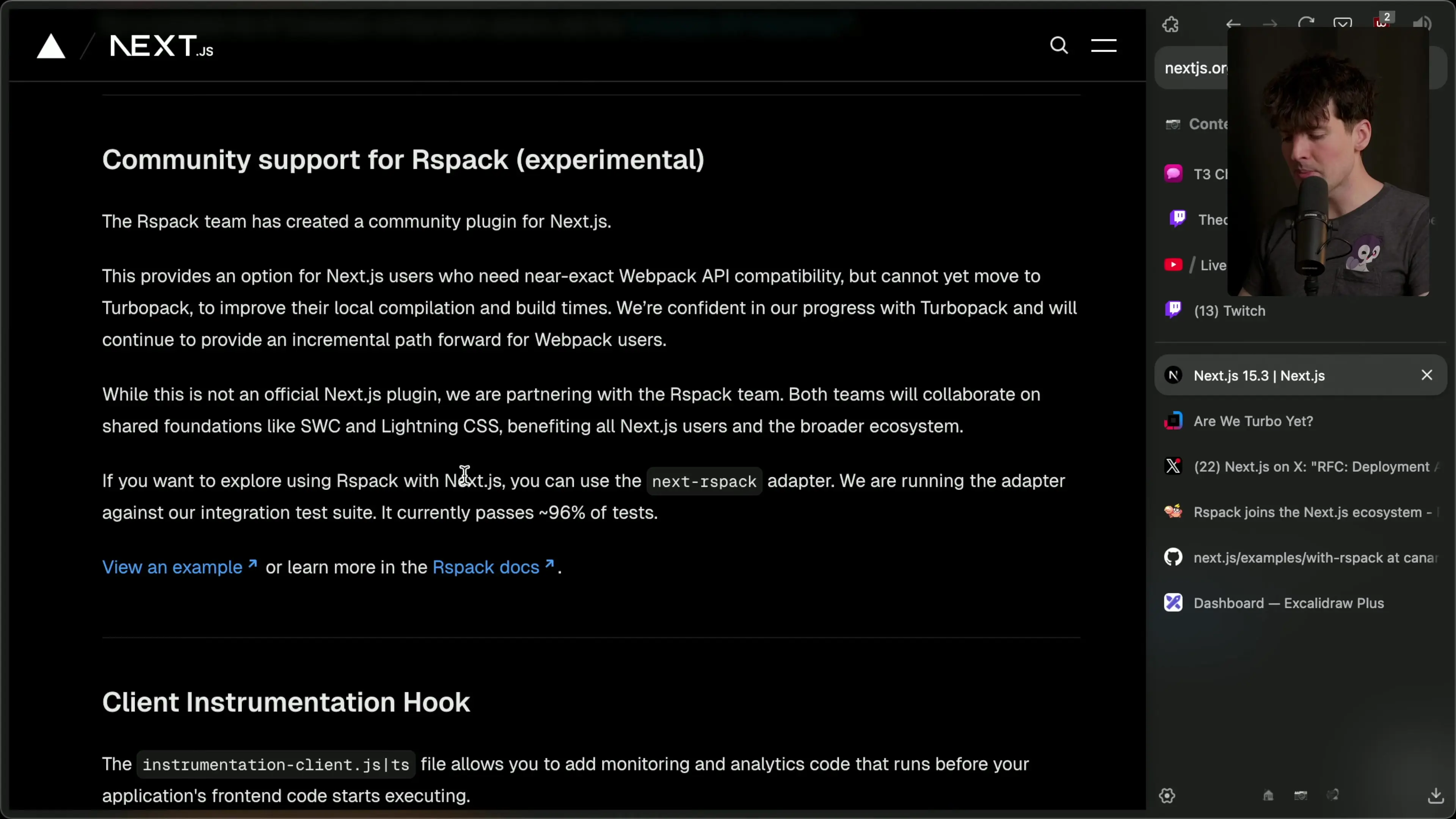Click the YouTube favicon beside Live
1456x819 pixels.
[1174, 265]
